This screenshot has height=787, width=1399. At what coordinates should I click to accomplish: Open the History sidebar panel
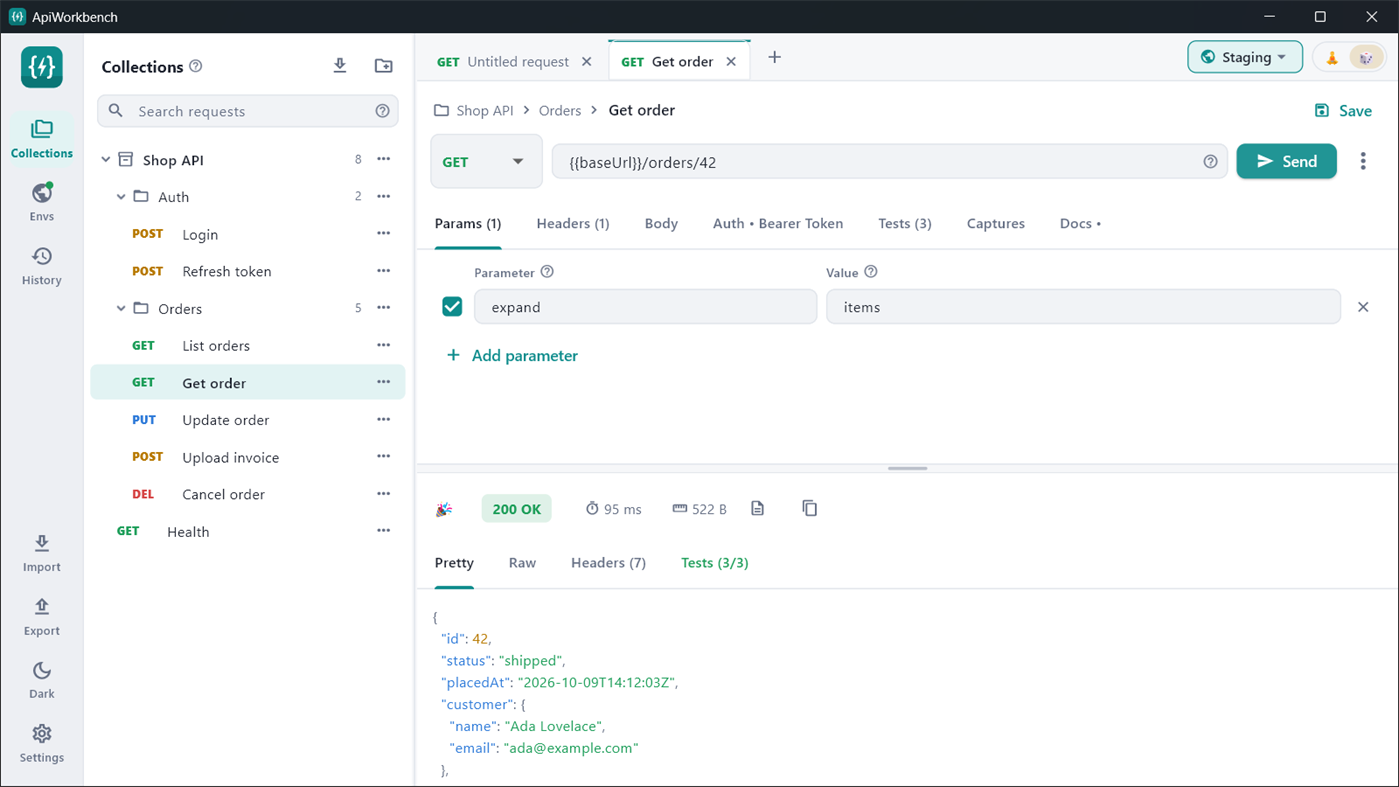pos(41,266)
